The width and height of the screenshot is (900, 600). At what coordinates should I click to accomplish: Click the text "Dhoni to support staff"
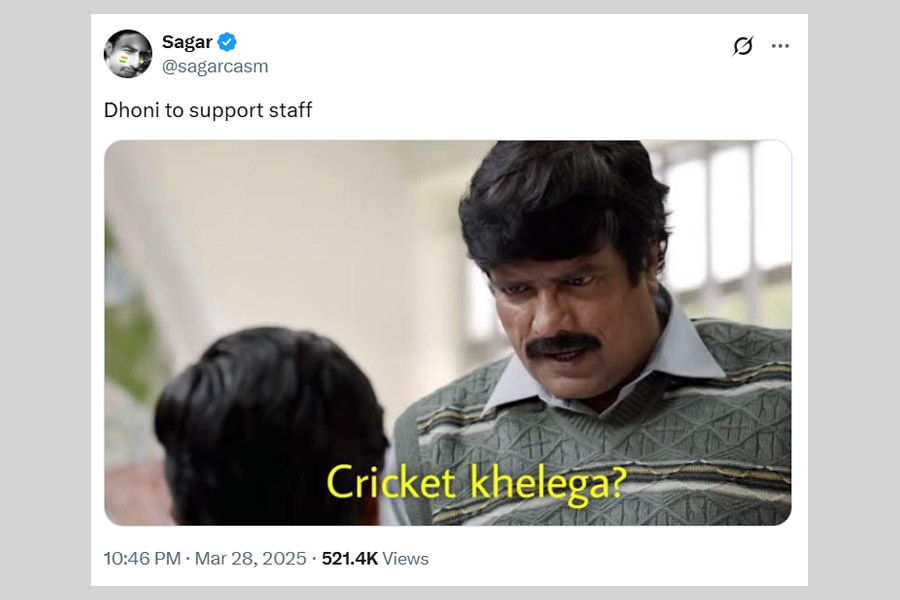208,110
